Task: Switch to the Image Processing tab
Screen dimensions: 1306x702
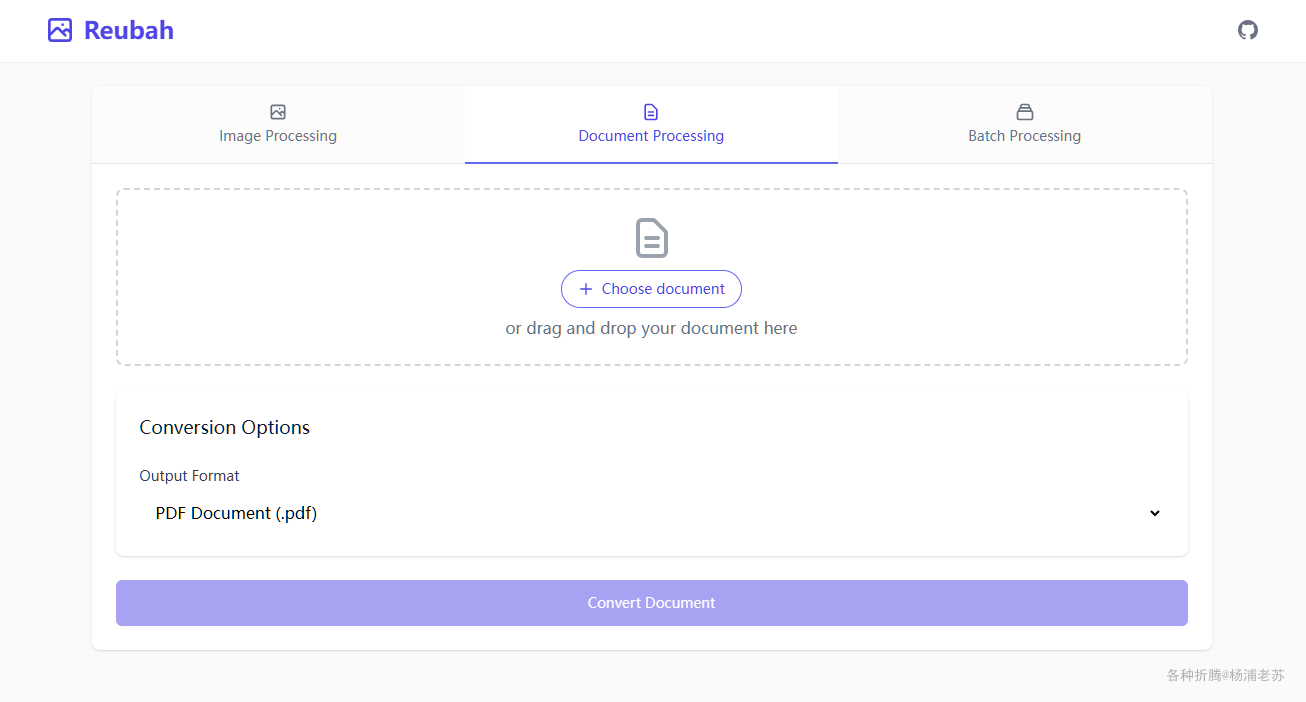Action: tap(278, 136)
